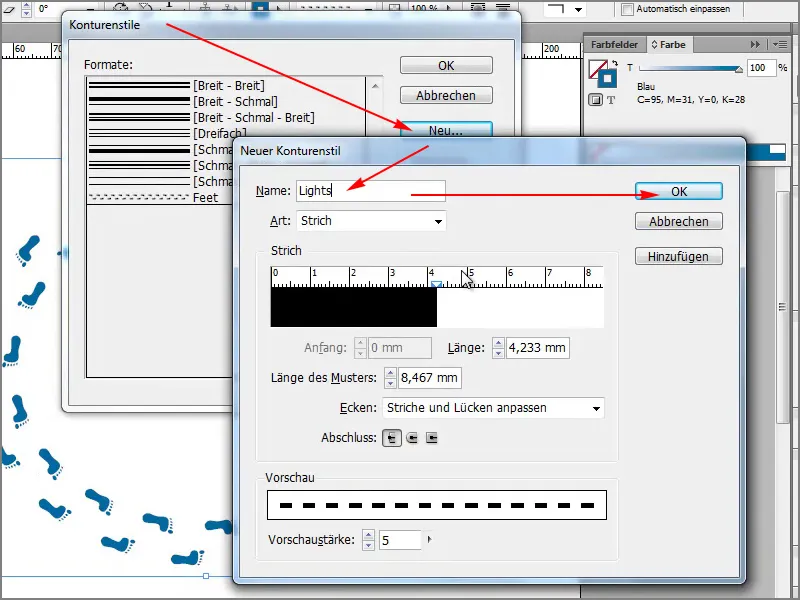The width and height of the screenshot is (800, 600).
Task: Increase Länge with the up stepper arrow
Action: [x=498, y=343]
